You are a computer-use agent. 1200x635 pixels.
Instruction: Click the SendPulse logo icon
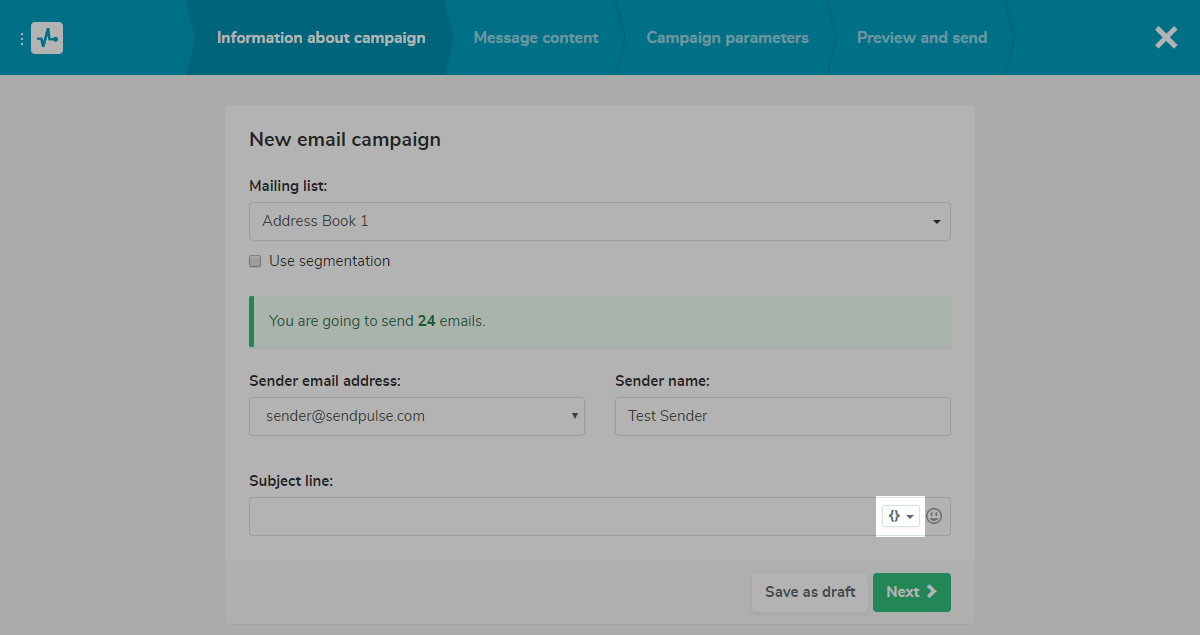(x=47, y=38)
